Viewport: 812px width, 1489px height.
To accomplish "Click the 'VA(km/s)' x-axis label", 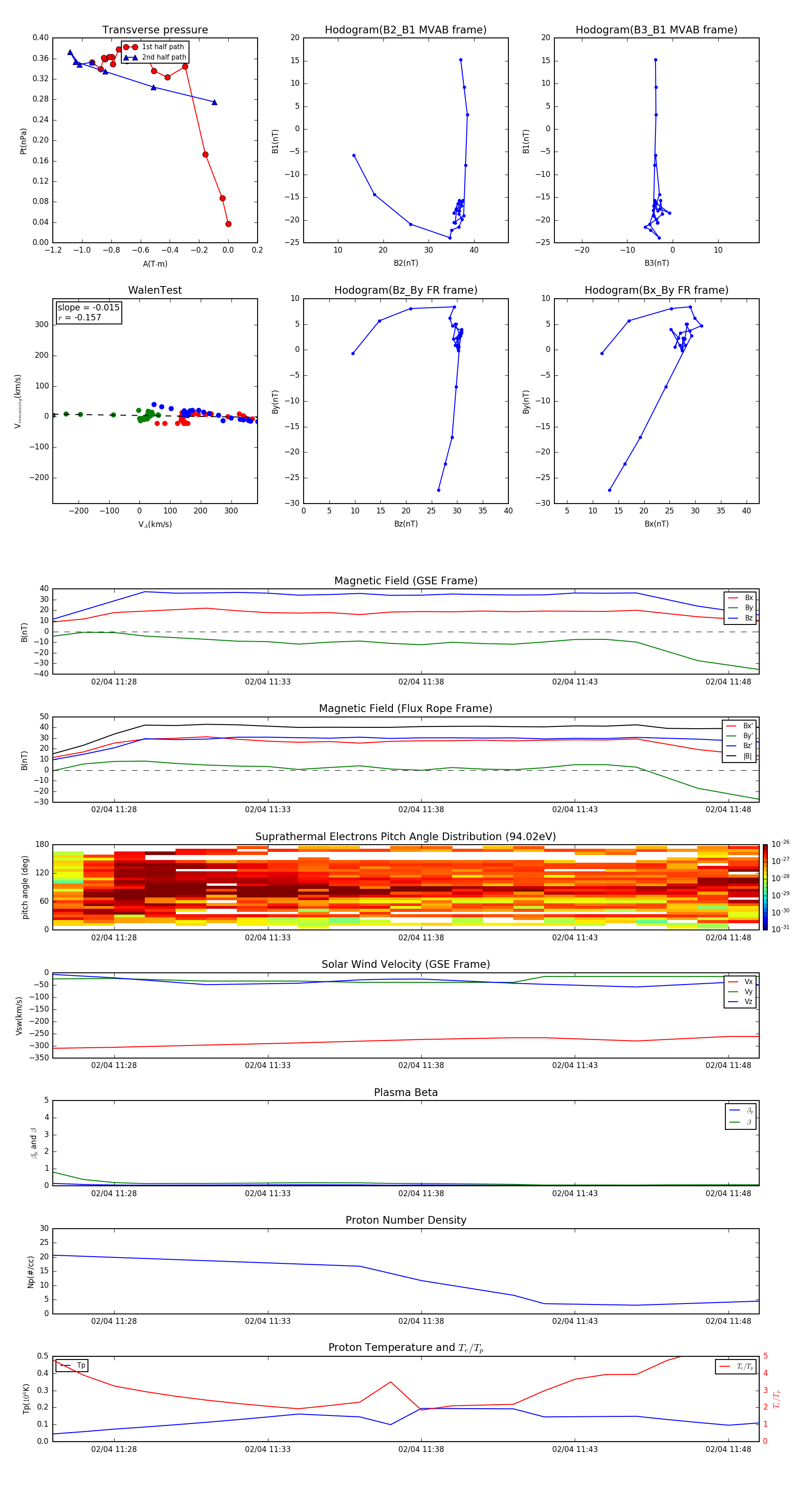I will [155, 524].
